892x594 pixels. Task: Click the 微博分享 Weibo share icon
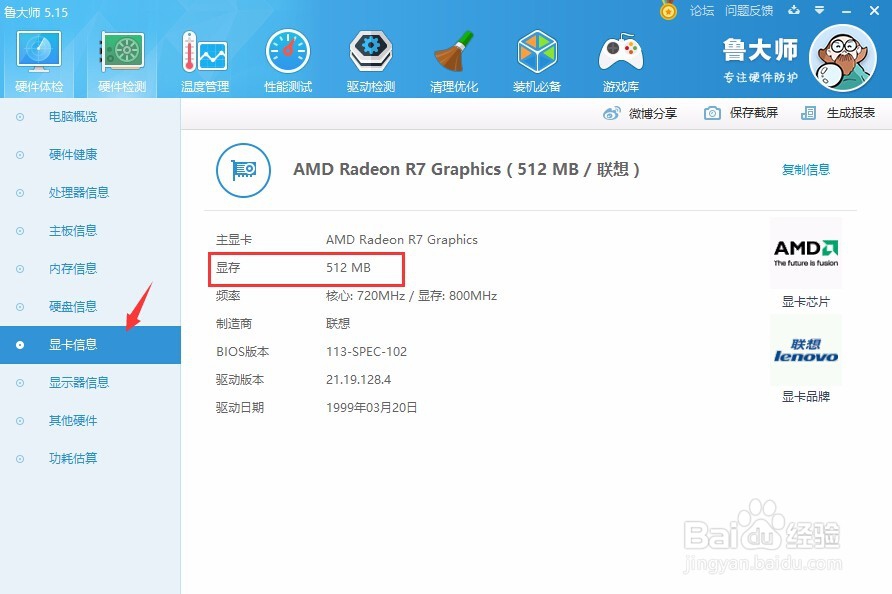point(612,113)
